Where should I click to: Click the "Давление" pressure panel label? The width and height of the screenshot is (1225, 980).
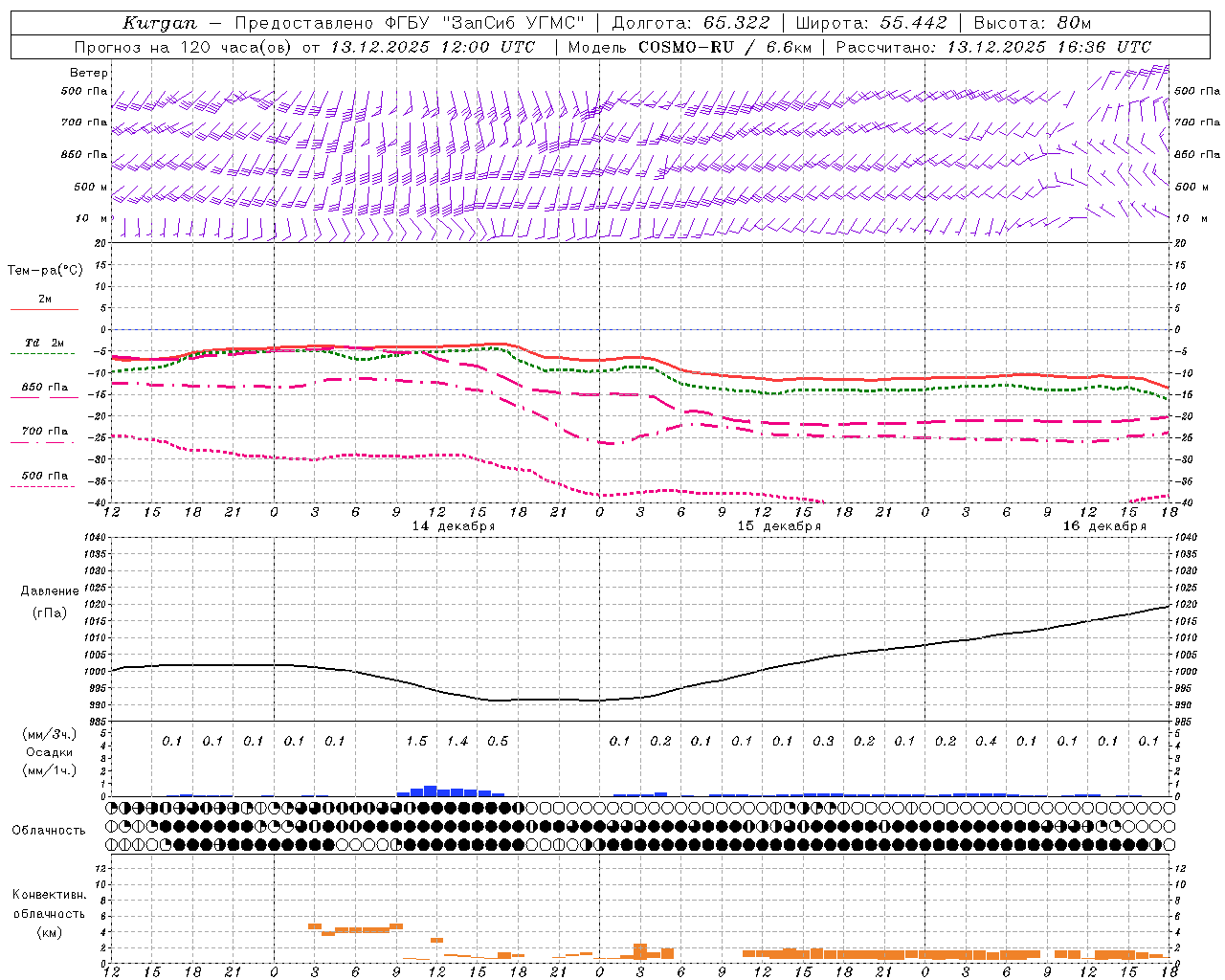click(50, 591)
